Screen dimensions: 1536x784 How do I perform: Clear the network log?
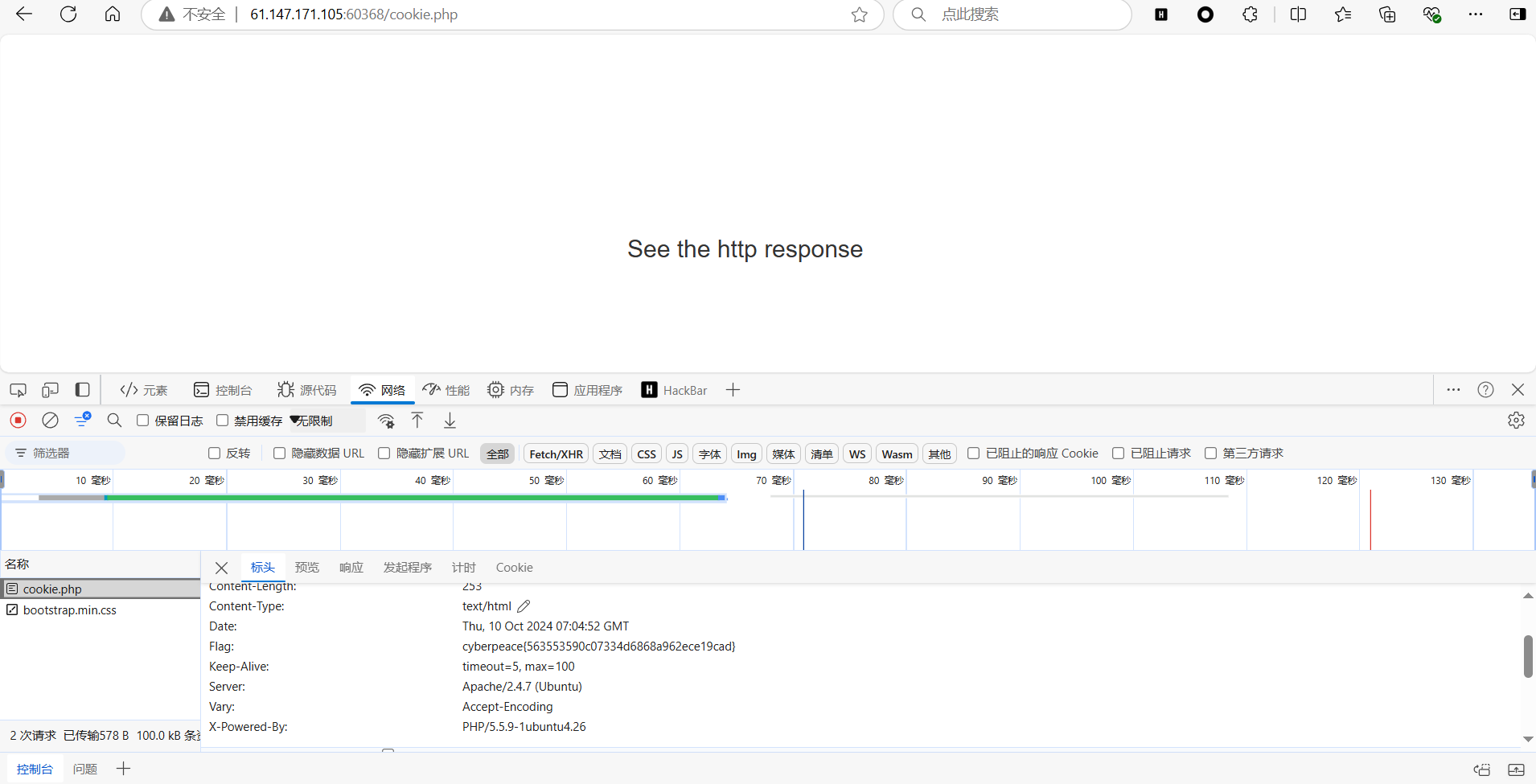(x=50, y=421)
